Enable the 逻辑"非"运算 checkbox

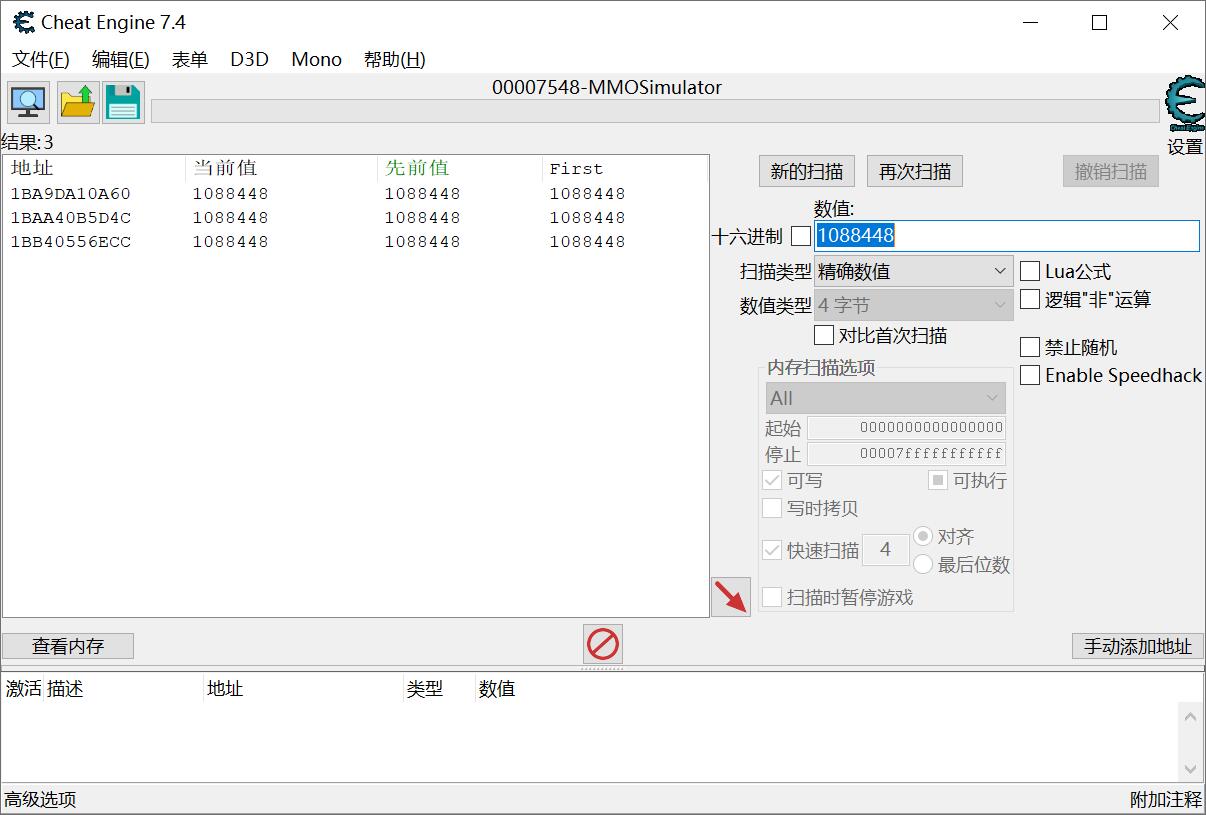click(x=1030, y=299)
